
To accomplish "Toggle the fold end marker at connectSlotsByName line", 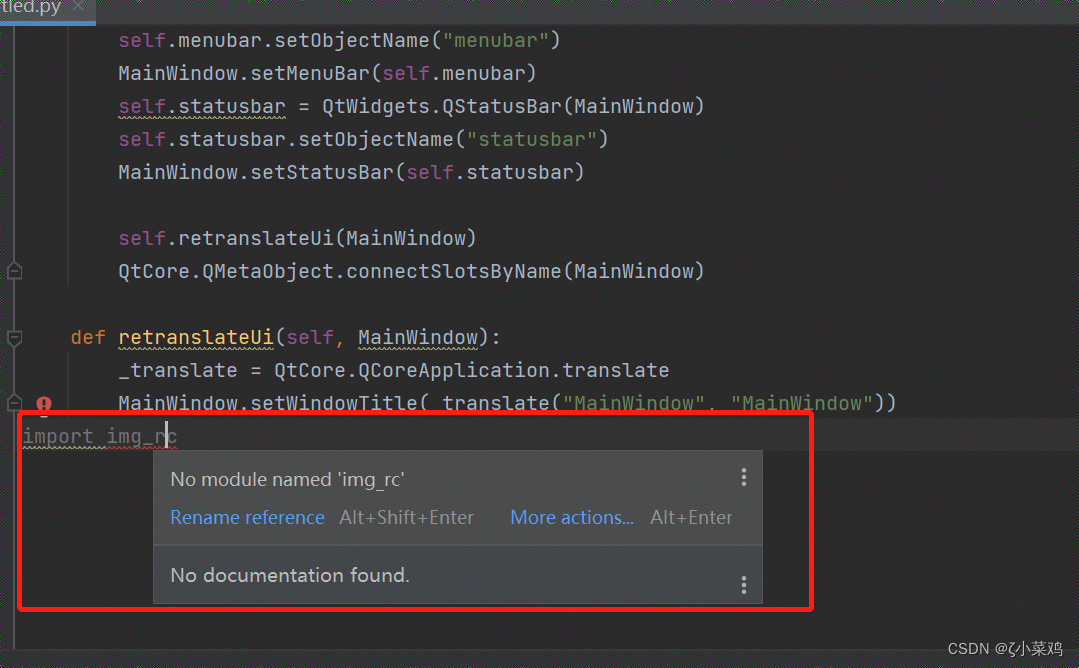I will (14, 271).
